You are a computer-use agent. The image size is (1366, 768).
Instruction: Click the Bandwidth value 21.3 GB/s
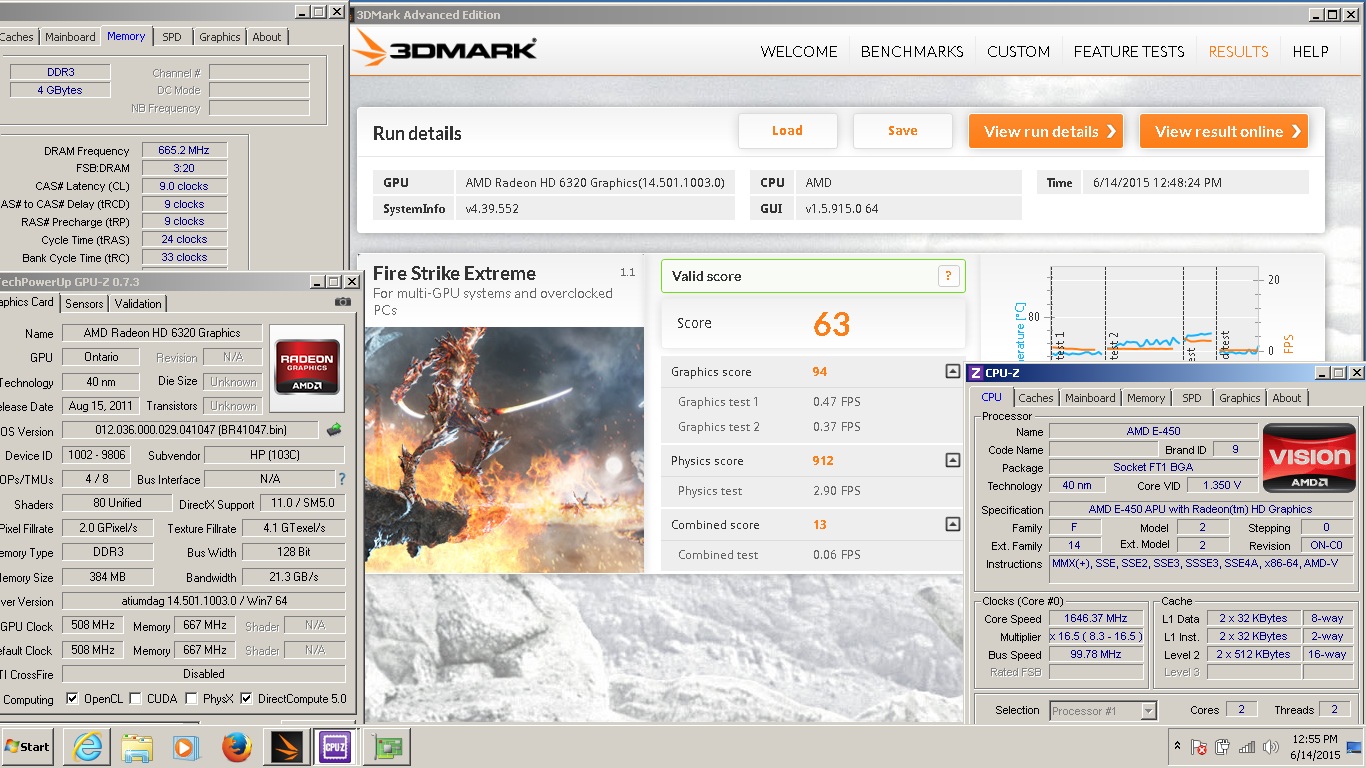point(293,577)
